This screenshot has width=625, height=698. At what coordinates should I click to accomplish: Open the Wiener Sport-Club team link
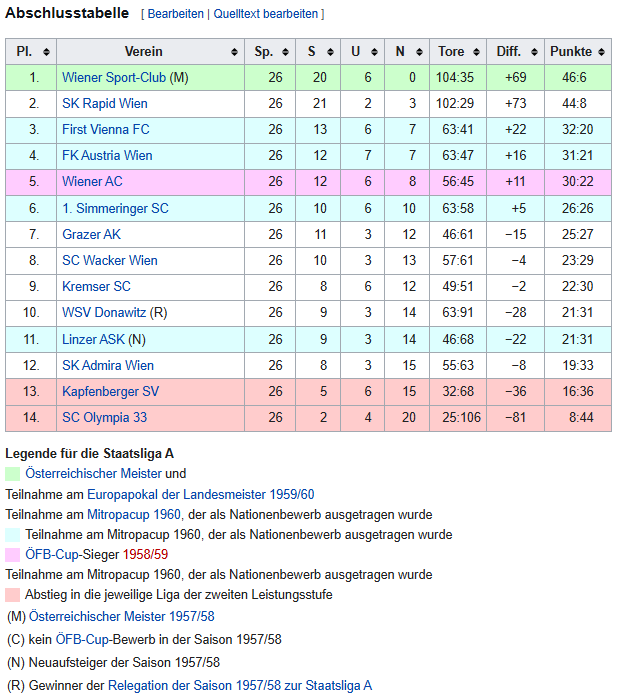(113, 77)
